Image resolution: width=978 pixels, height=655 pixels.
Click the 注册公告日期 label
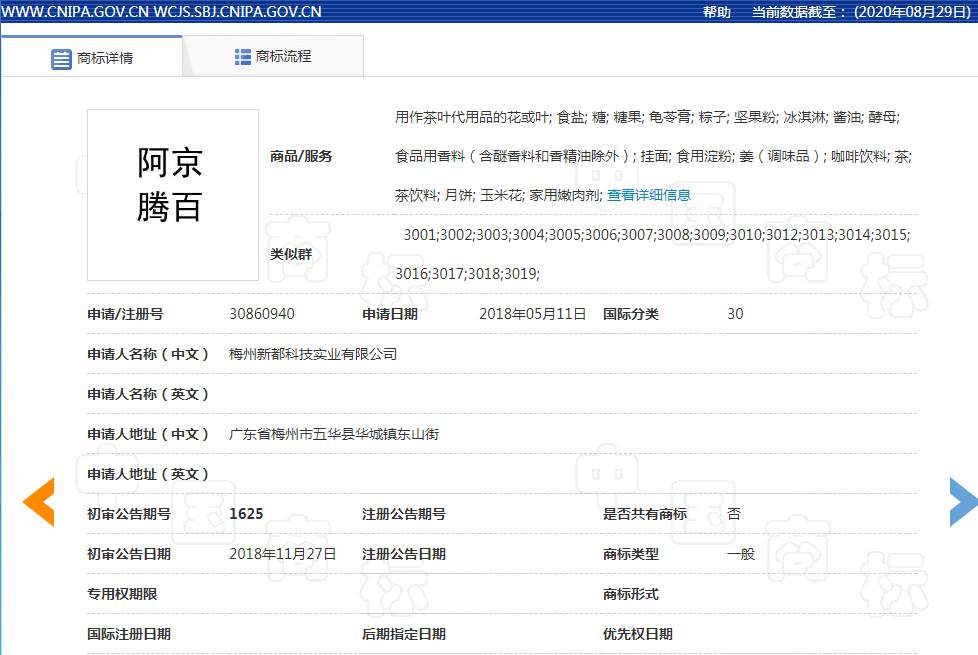(404, 554)
